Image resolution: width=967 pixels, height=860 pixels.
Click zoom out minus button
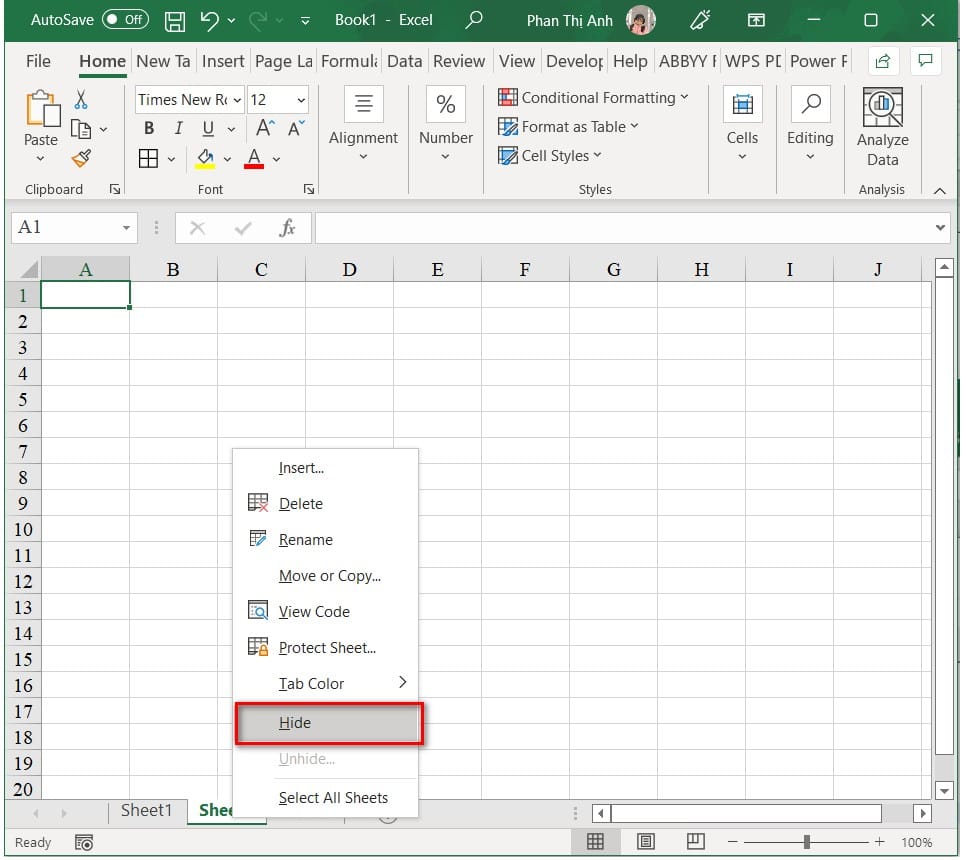click(x=733, y=842)
